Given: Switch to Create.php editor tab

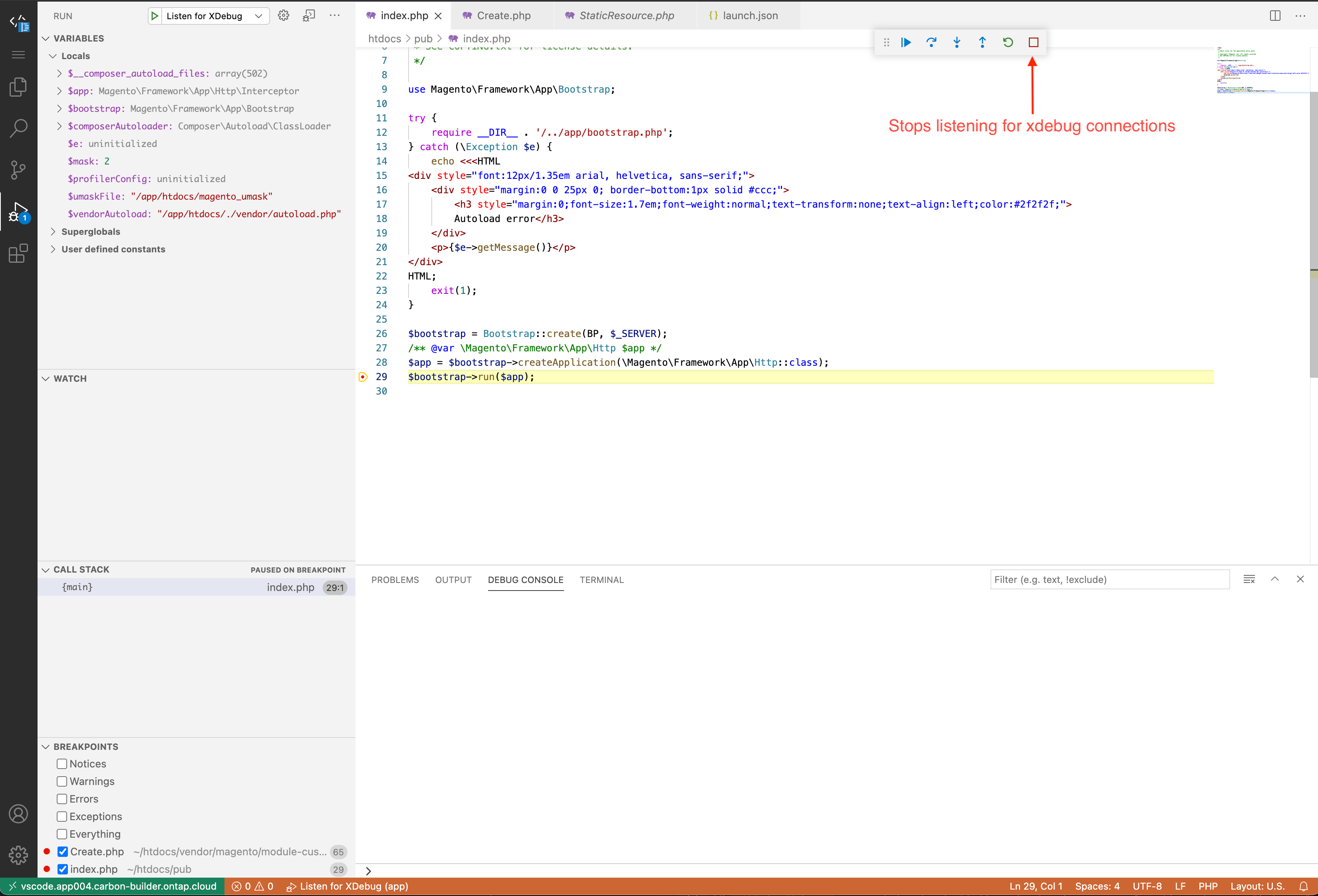Looking at the screenshot, I should tap(503, 16).
